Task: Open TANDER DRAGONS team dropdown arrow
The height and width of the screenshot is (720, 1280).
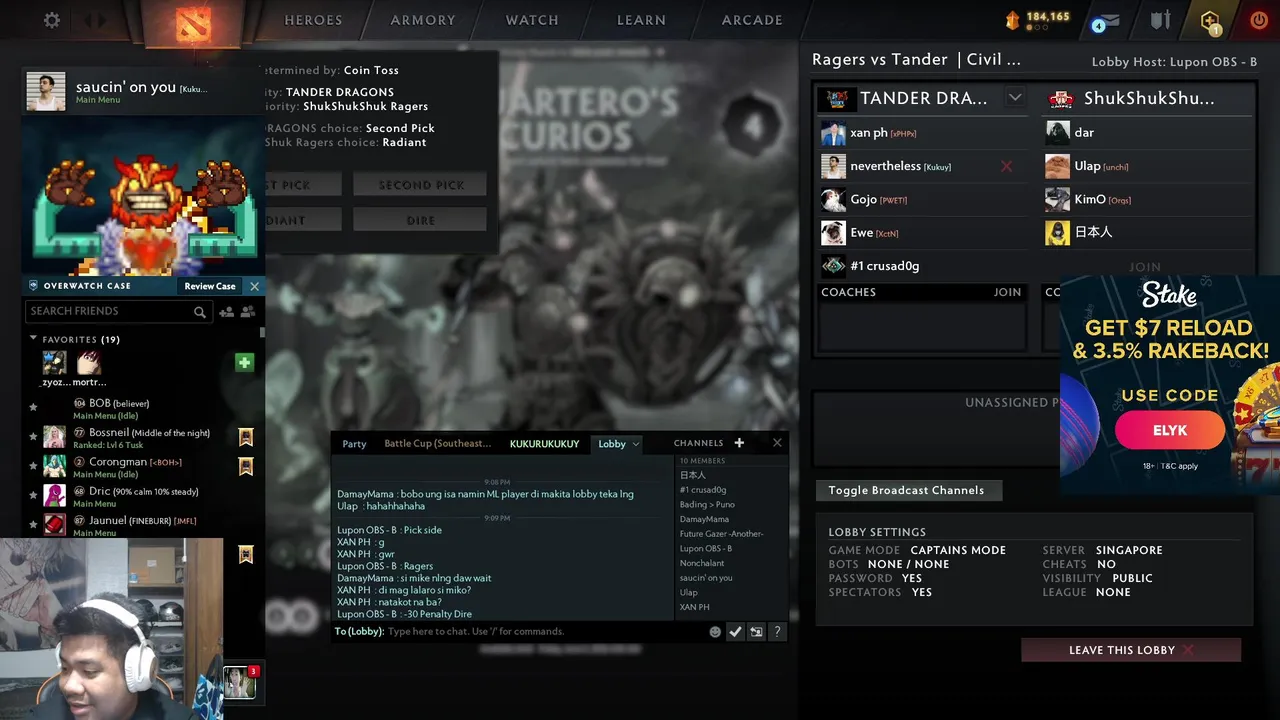Action: [x=1015, y=98]
